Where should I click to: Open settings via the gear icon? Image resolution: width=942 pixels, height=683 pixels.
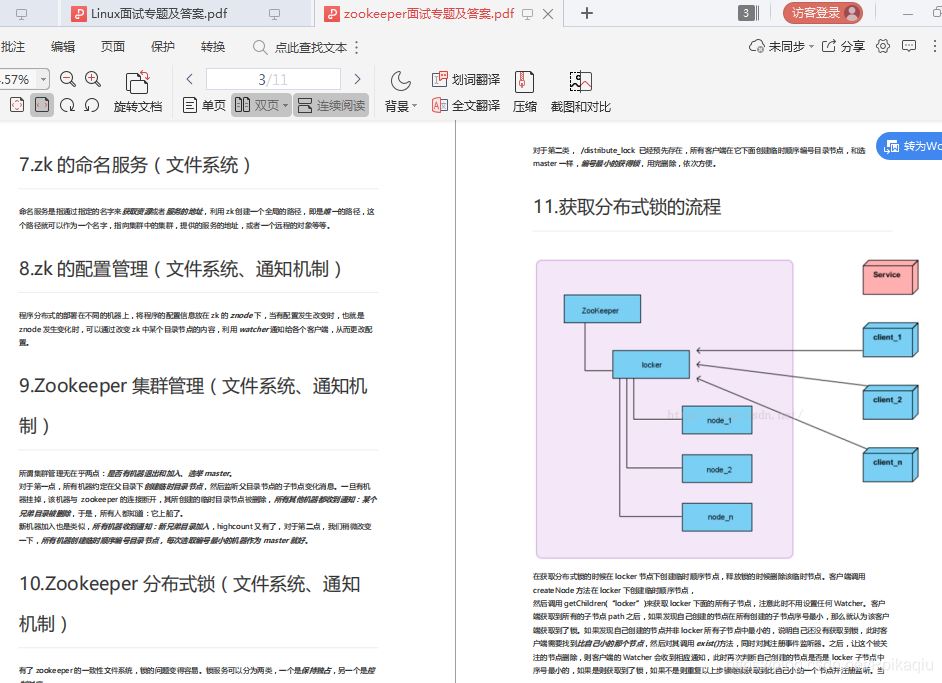coord(883,46)
